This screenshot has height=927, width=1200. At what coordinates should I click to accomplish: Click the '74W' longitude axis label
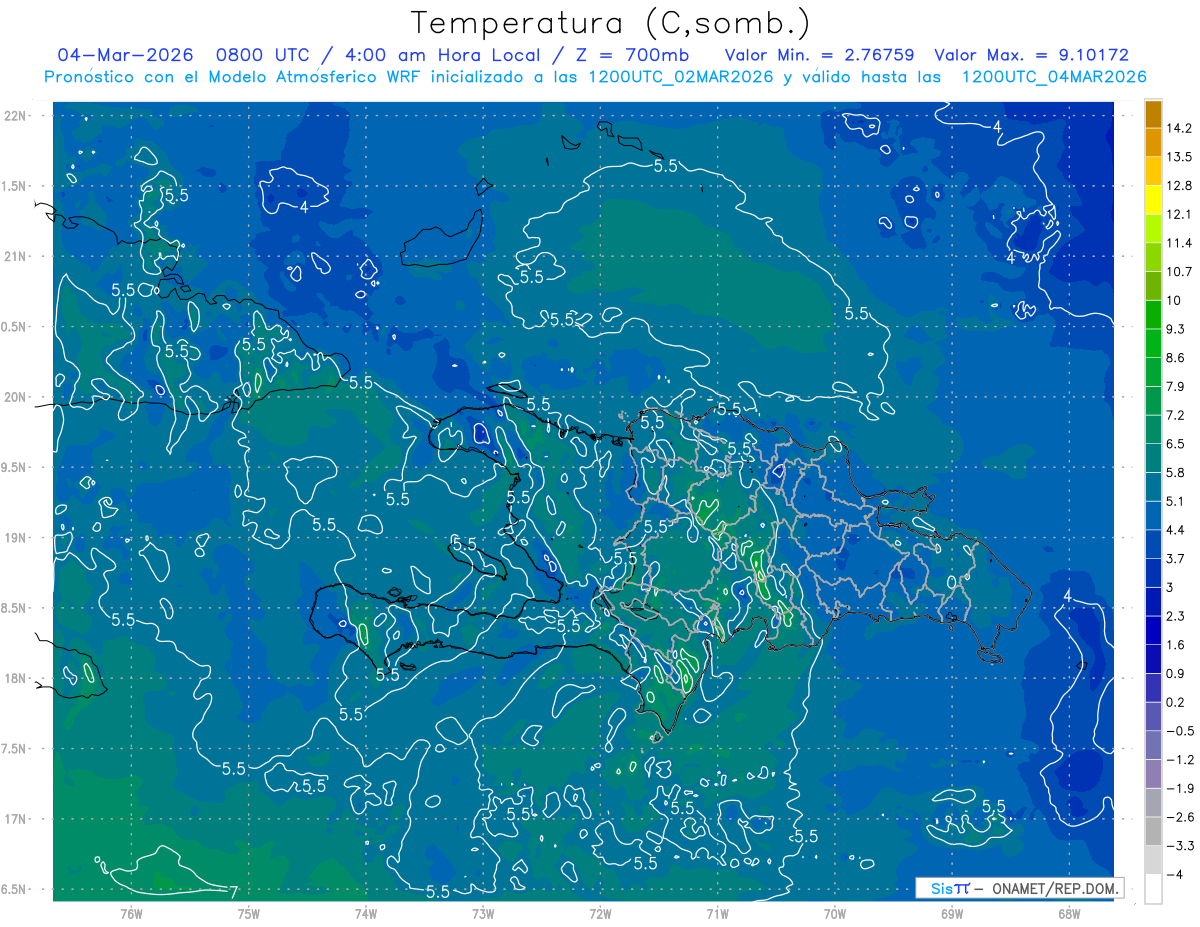[365, 913]
